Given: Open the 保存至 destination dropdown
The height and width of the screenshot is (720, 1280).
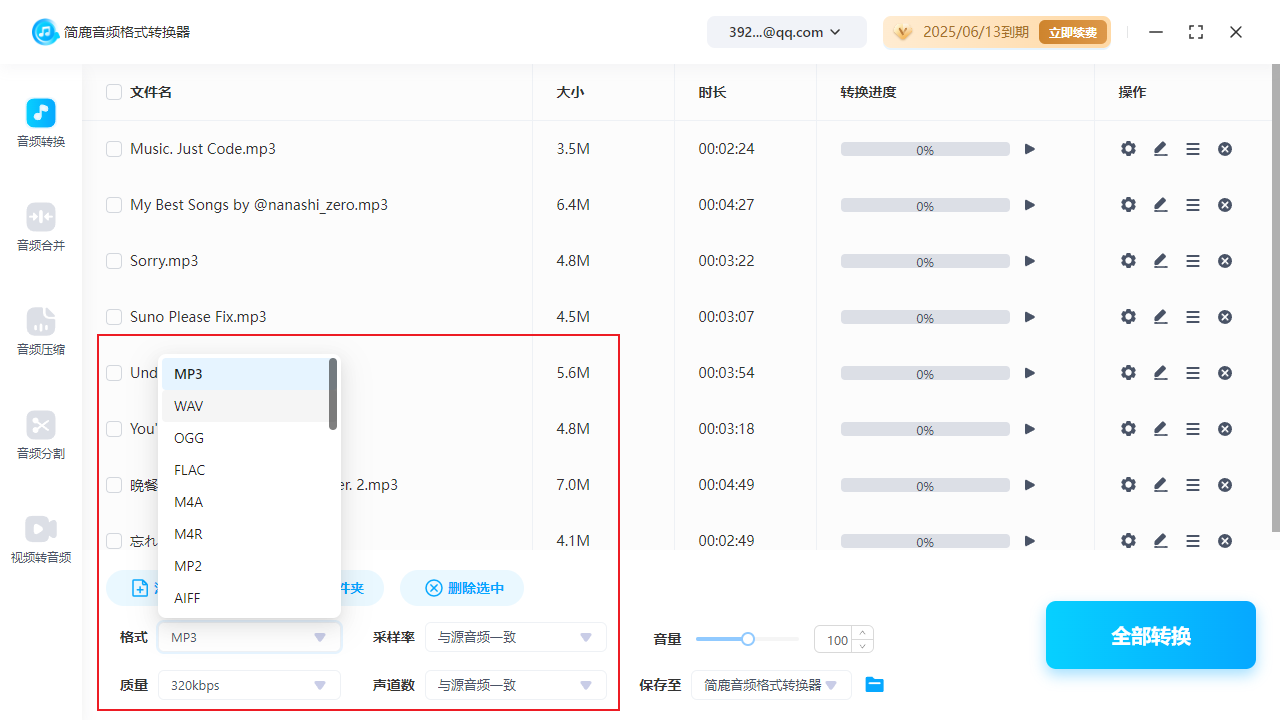Looking at the screenshot, I should [771, 685].
